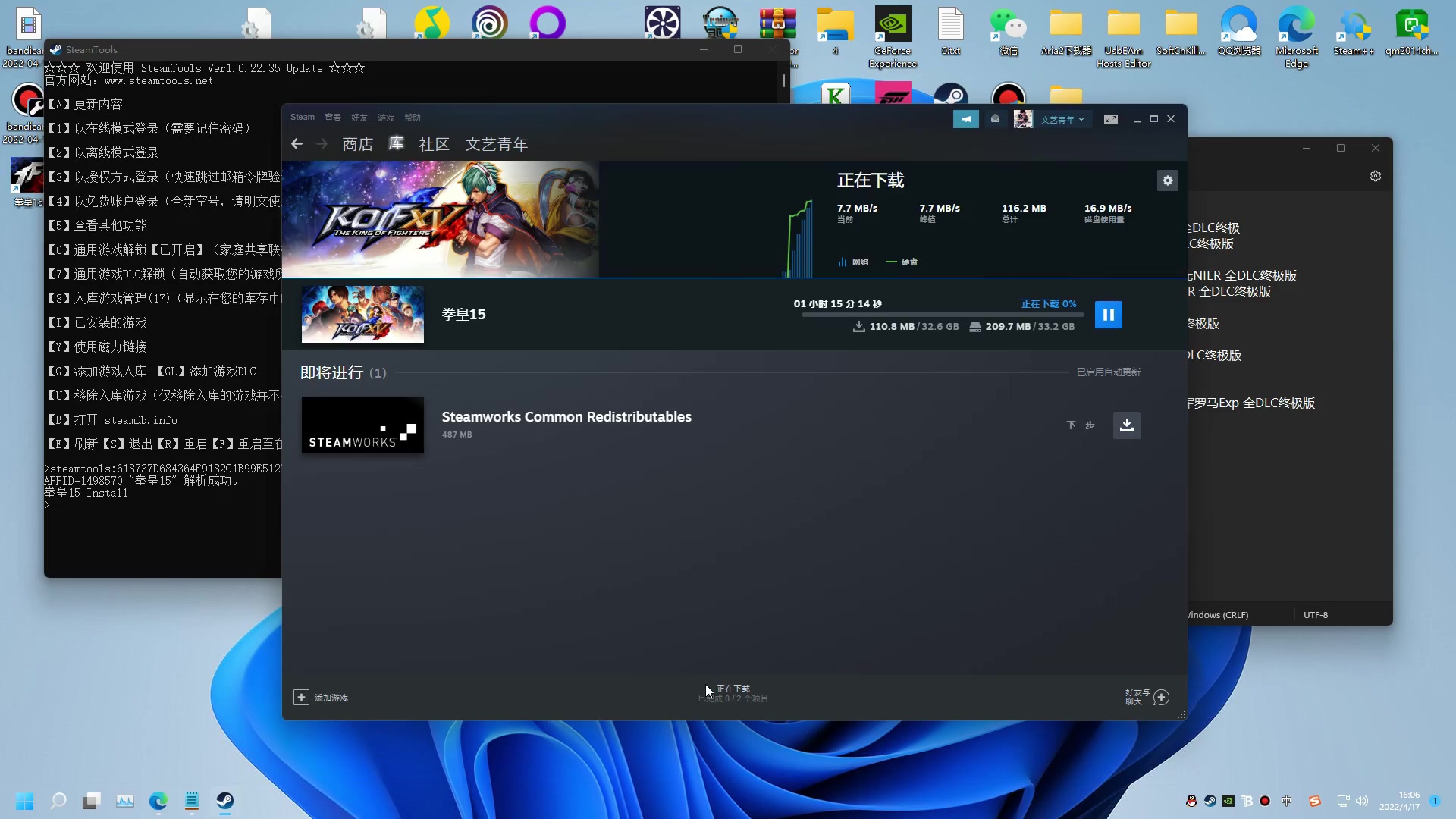
Task: Open the Steam menu
Action: click(x=303, y=118)
